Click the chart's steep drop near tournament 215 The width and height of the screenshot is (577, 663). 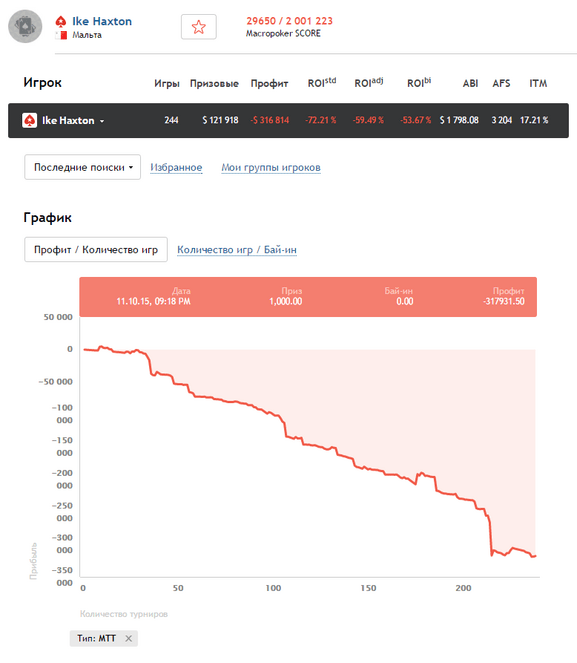pos(491,535)
